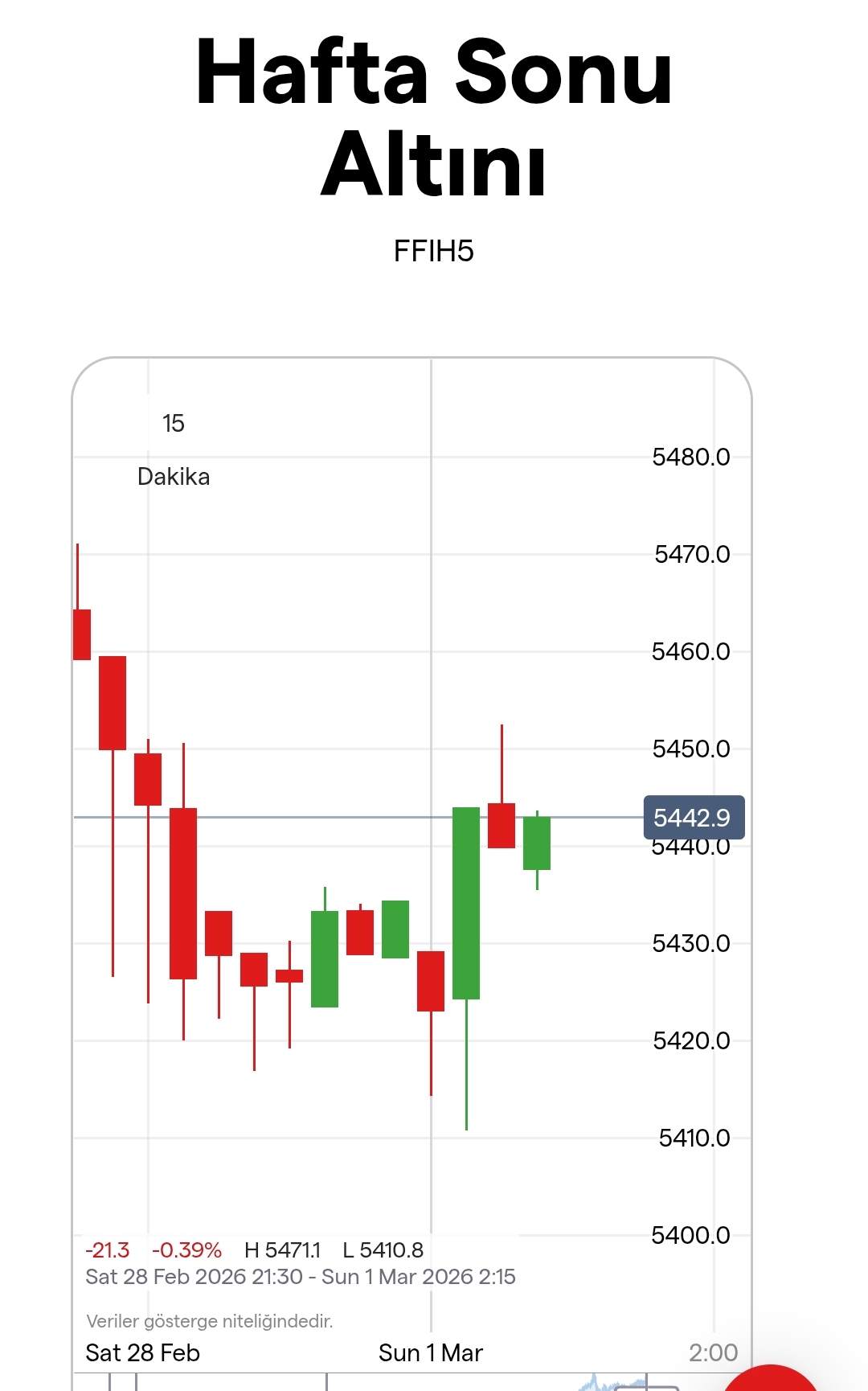Viewport: 868px width, 1391px height.
Task: Click the 2:00 time axis label
Action: pyautogui.click(x=713, y=1352)
